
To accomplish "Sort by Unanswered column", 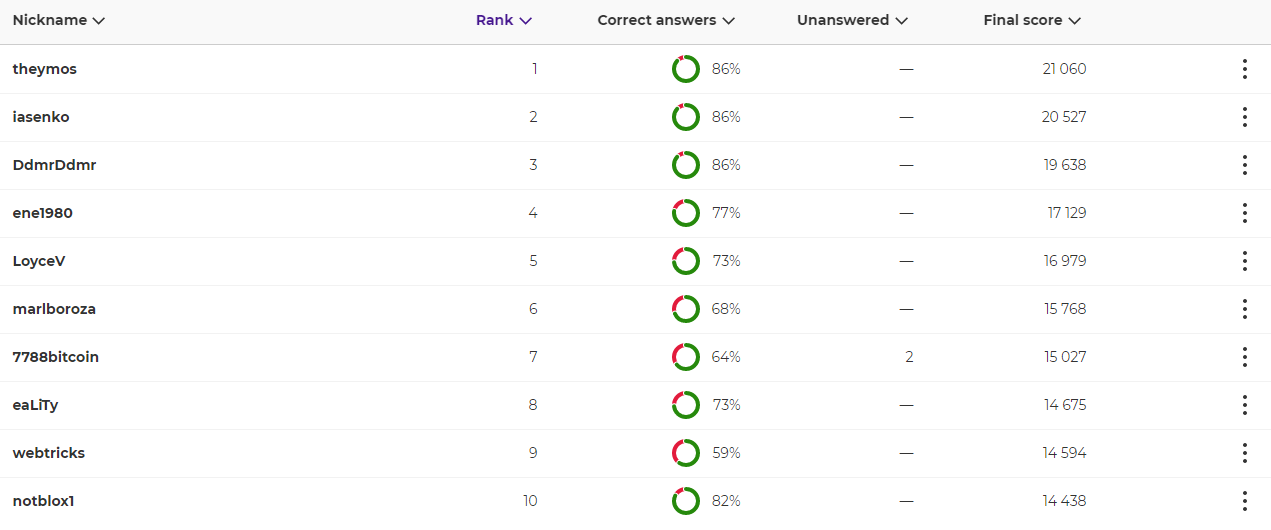I will click(852, 20).
